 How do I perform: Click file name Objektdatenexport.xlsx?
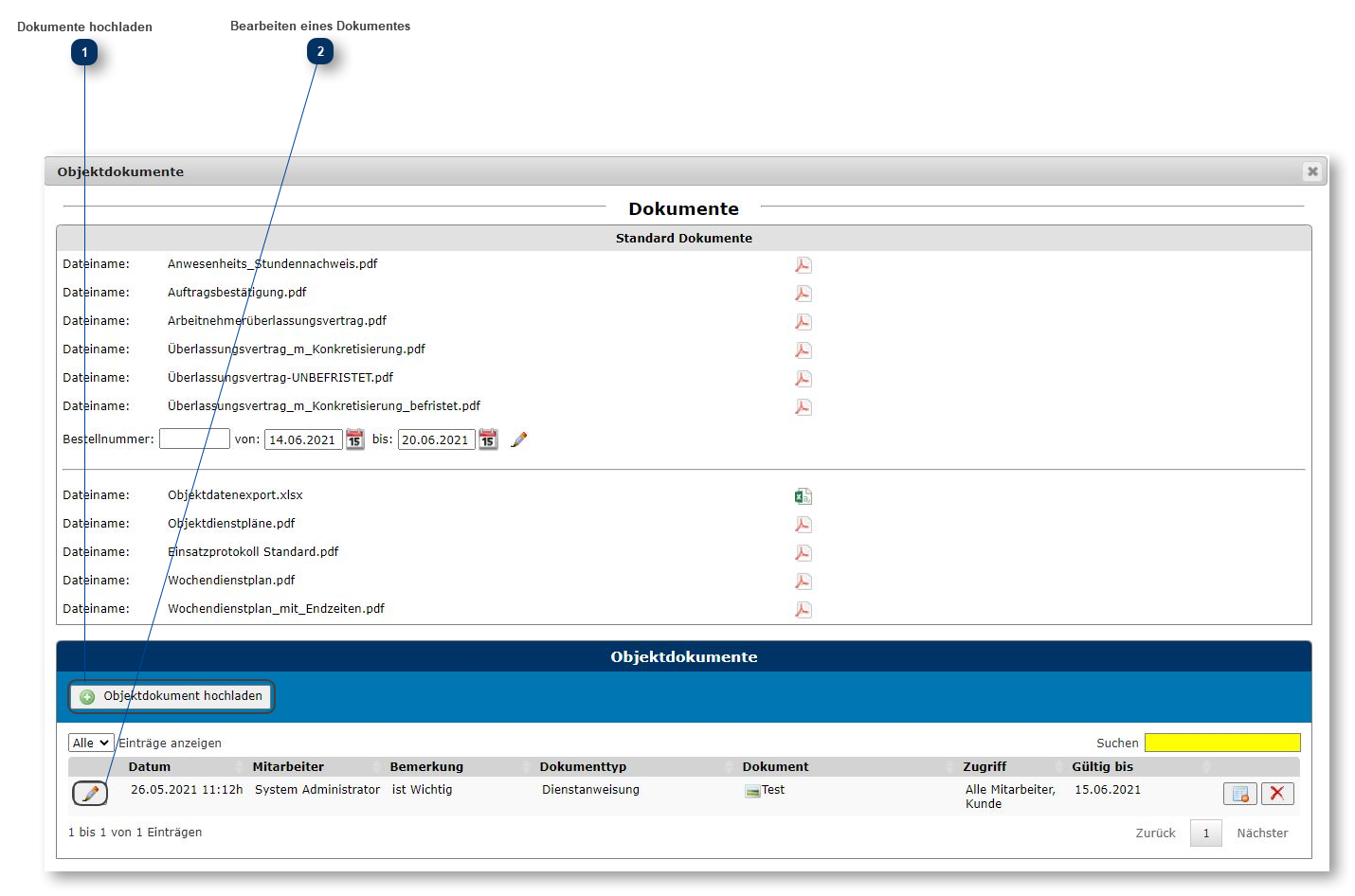point(235,495)
